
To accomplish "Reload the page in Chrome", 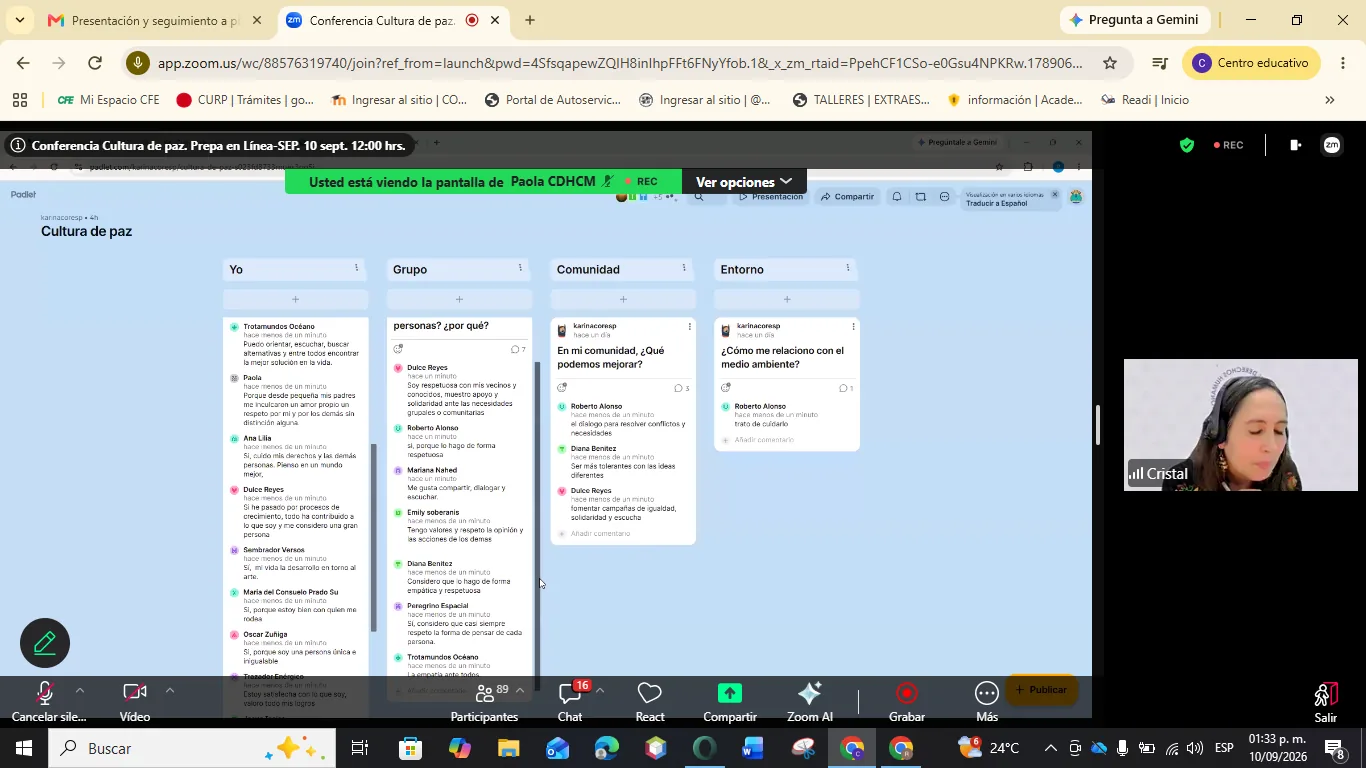I will pos(95,63).
